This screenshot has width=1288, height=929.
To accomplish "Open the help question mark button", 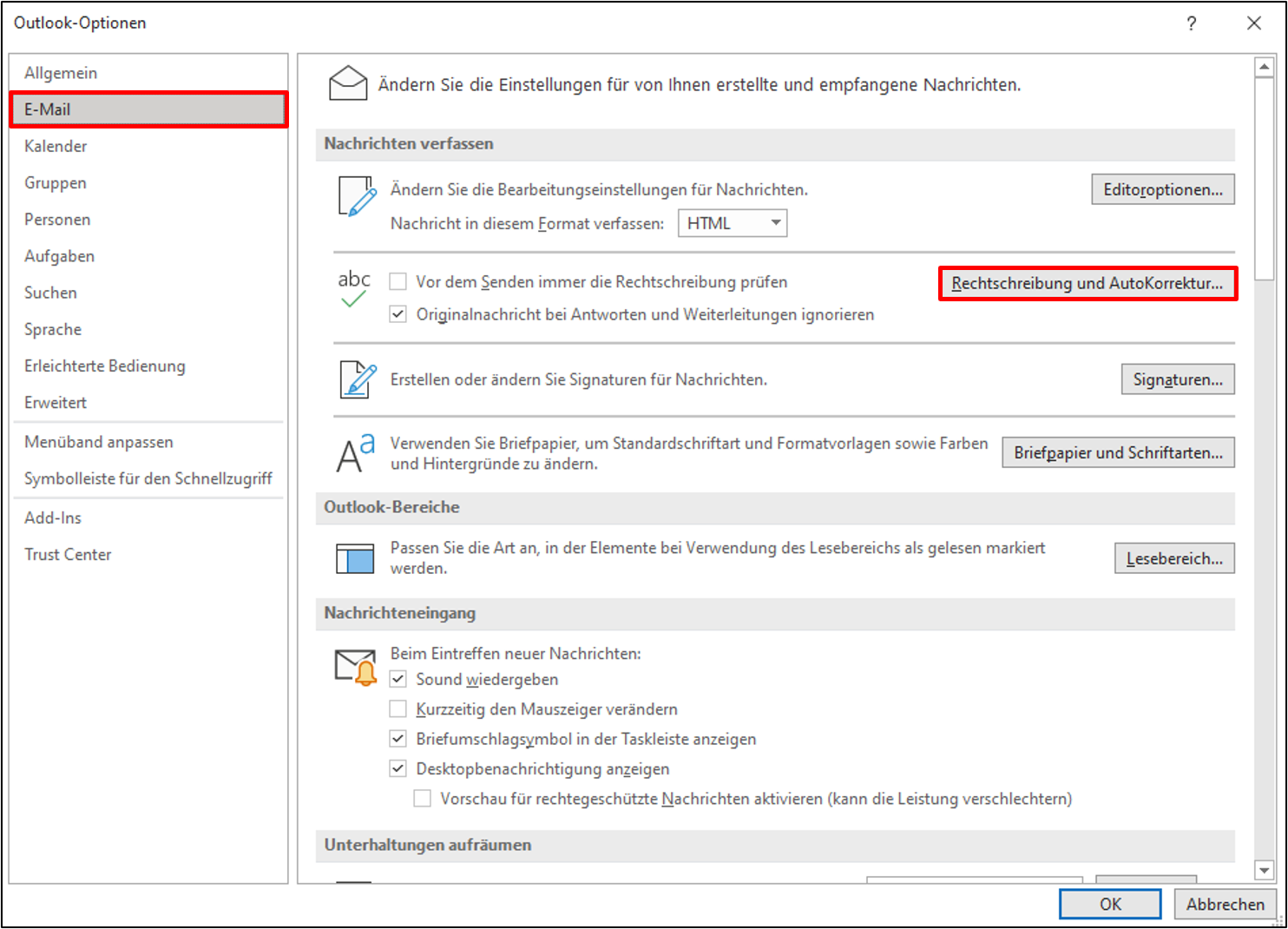I will pyautogui.click(x=1192, y=23).
